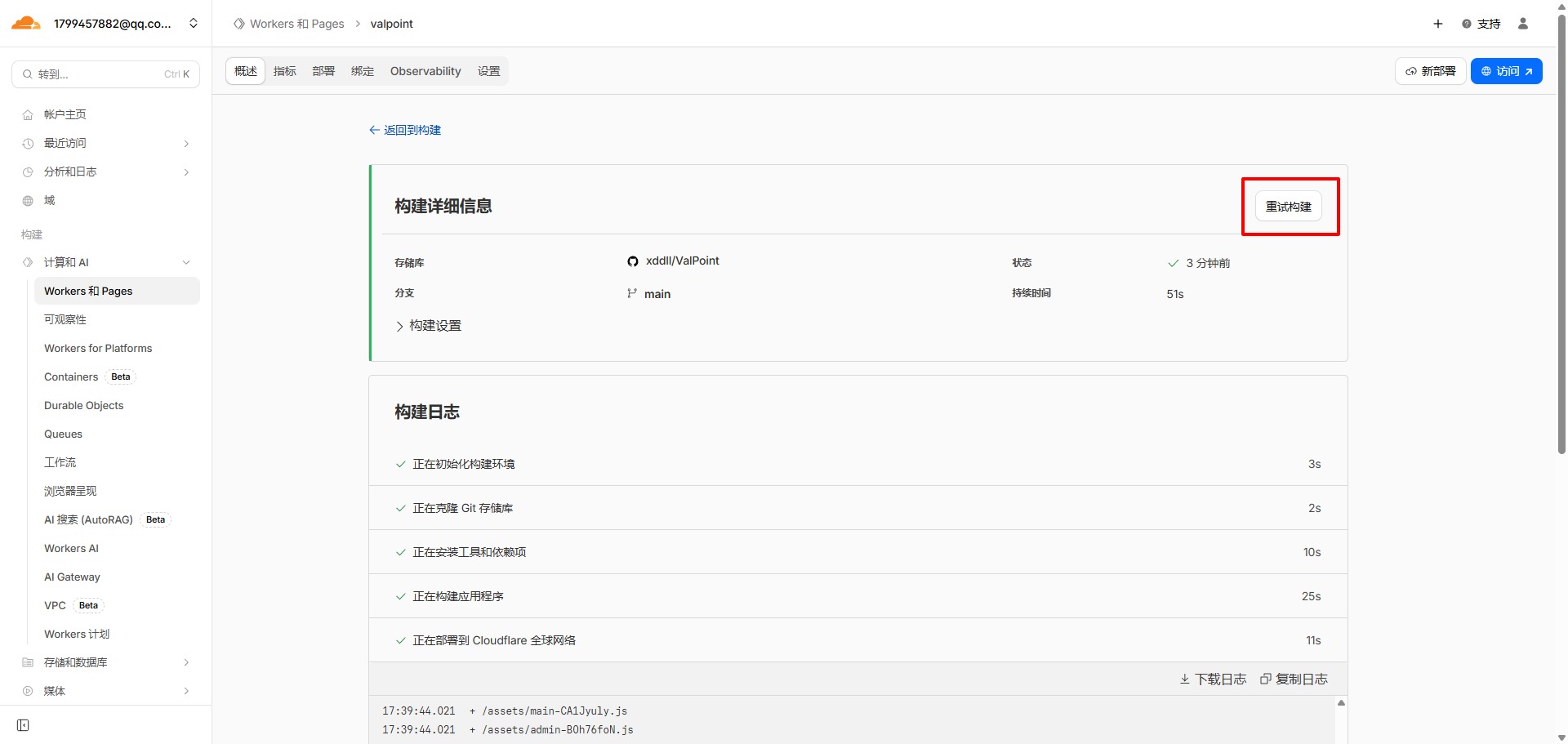1568x744 pixels.
Task: Expand the 最近访问 sidebar section
Action: point(106,143)
